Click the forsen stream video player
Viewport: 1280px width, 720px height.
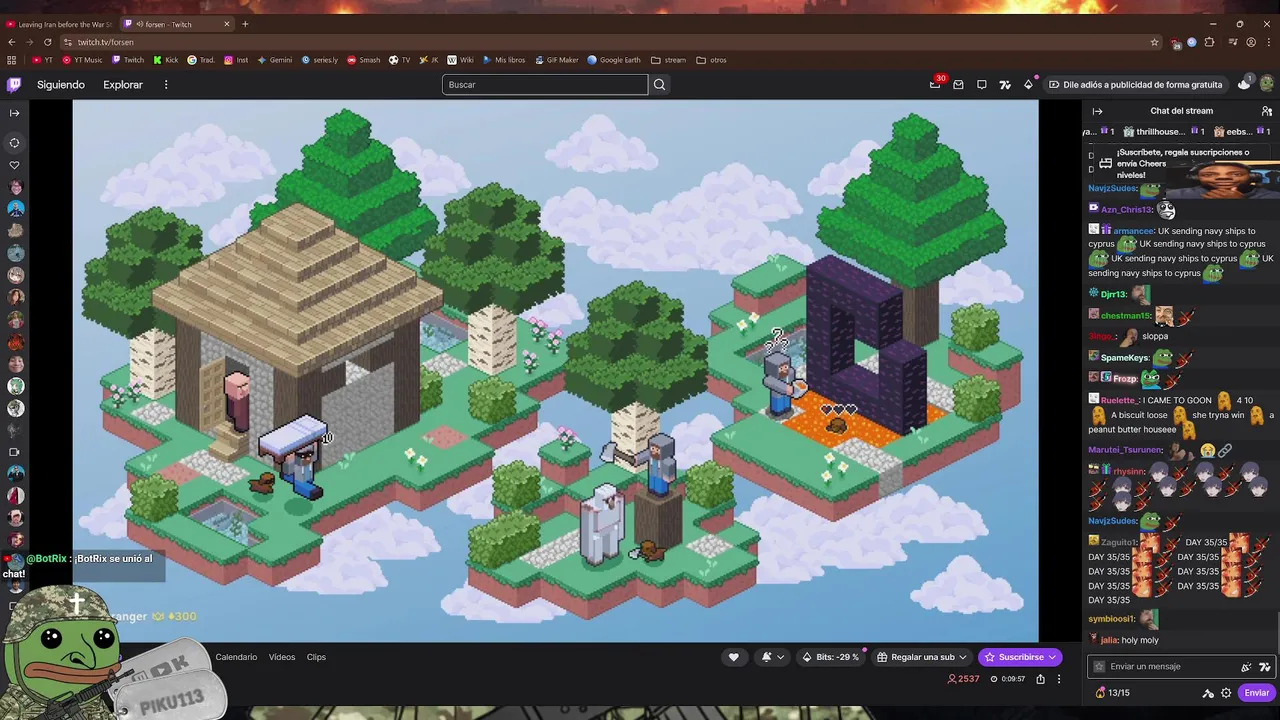point(555,370)
